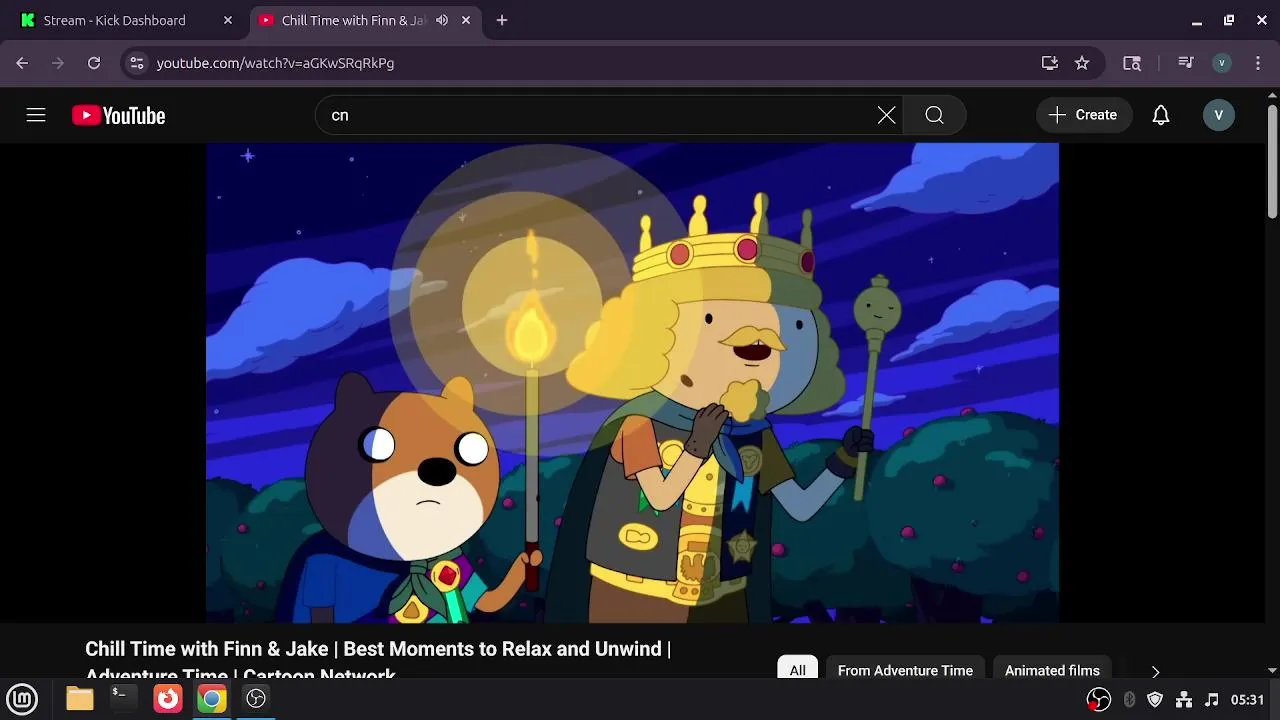Open the 05:31 clock calendar

(x=1248, y=700)
